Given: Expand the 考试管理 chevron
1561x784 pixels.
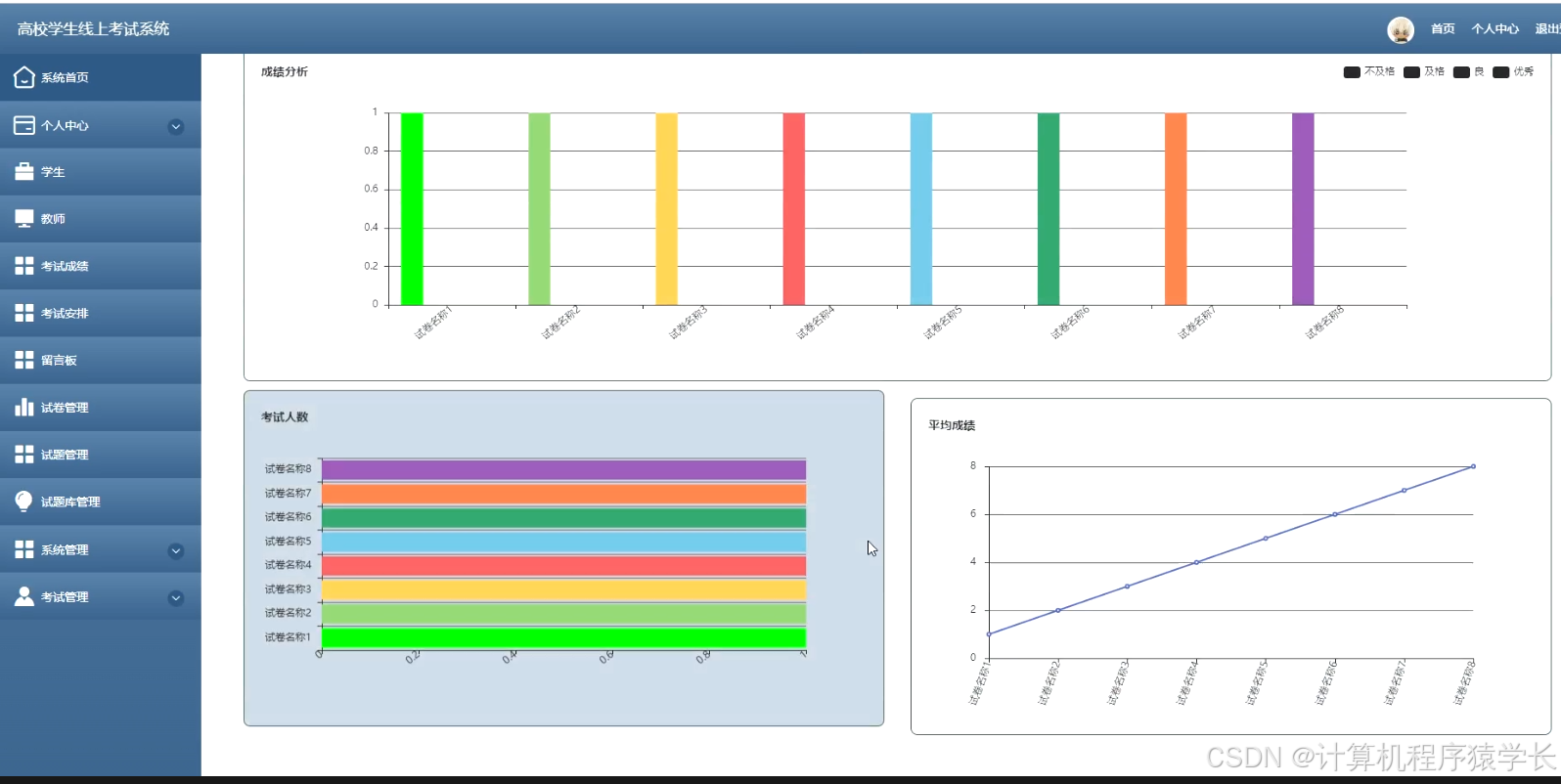Looking at the screenshot, I should 176,597.
